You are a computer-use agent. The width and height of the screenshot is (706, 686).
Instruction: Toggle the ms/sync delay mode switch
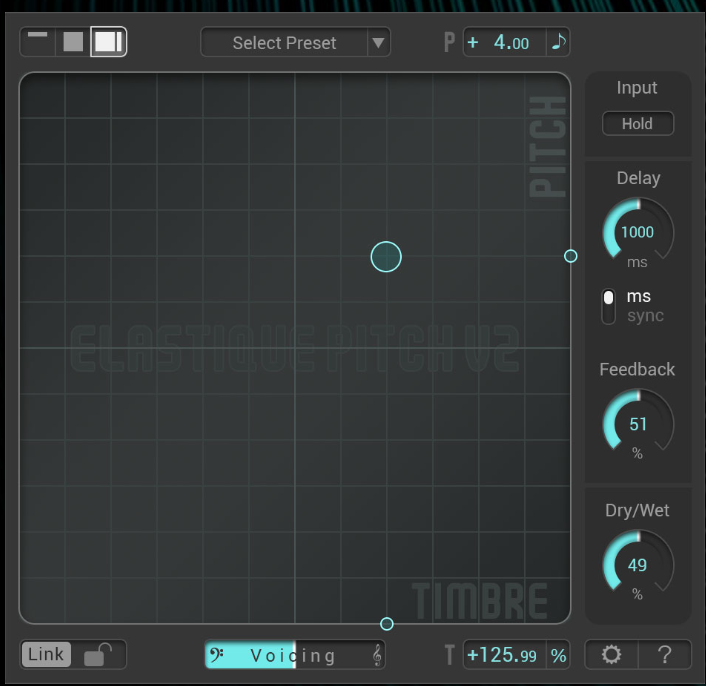(x=608, y=306)
